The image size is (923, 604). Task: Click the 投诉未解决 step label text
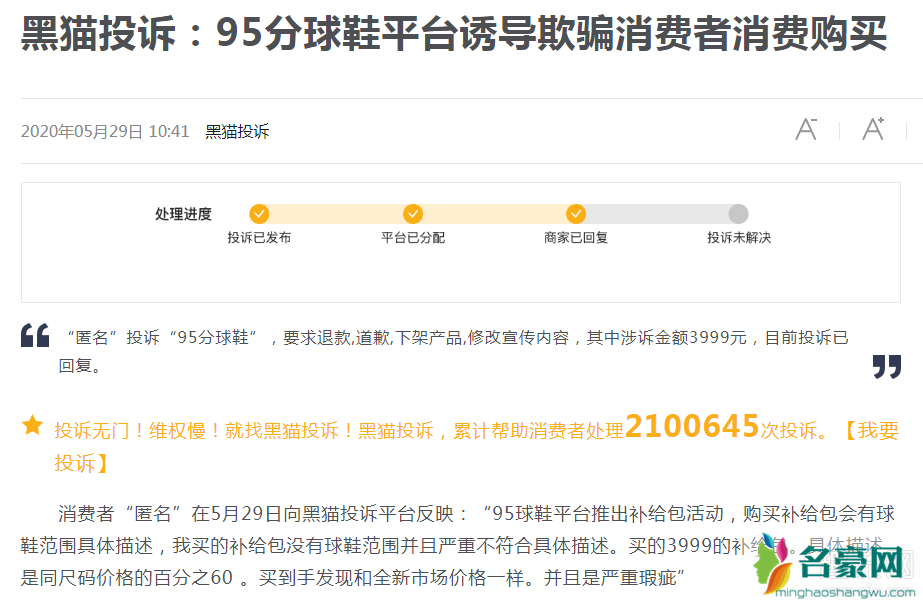(x=739, y=238)
